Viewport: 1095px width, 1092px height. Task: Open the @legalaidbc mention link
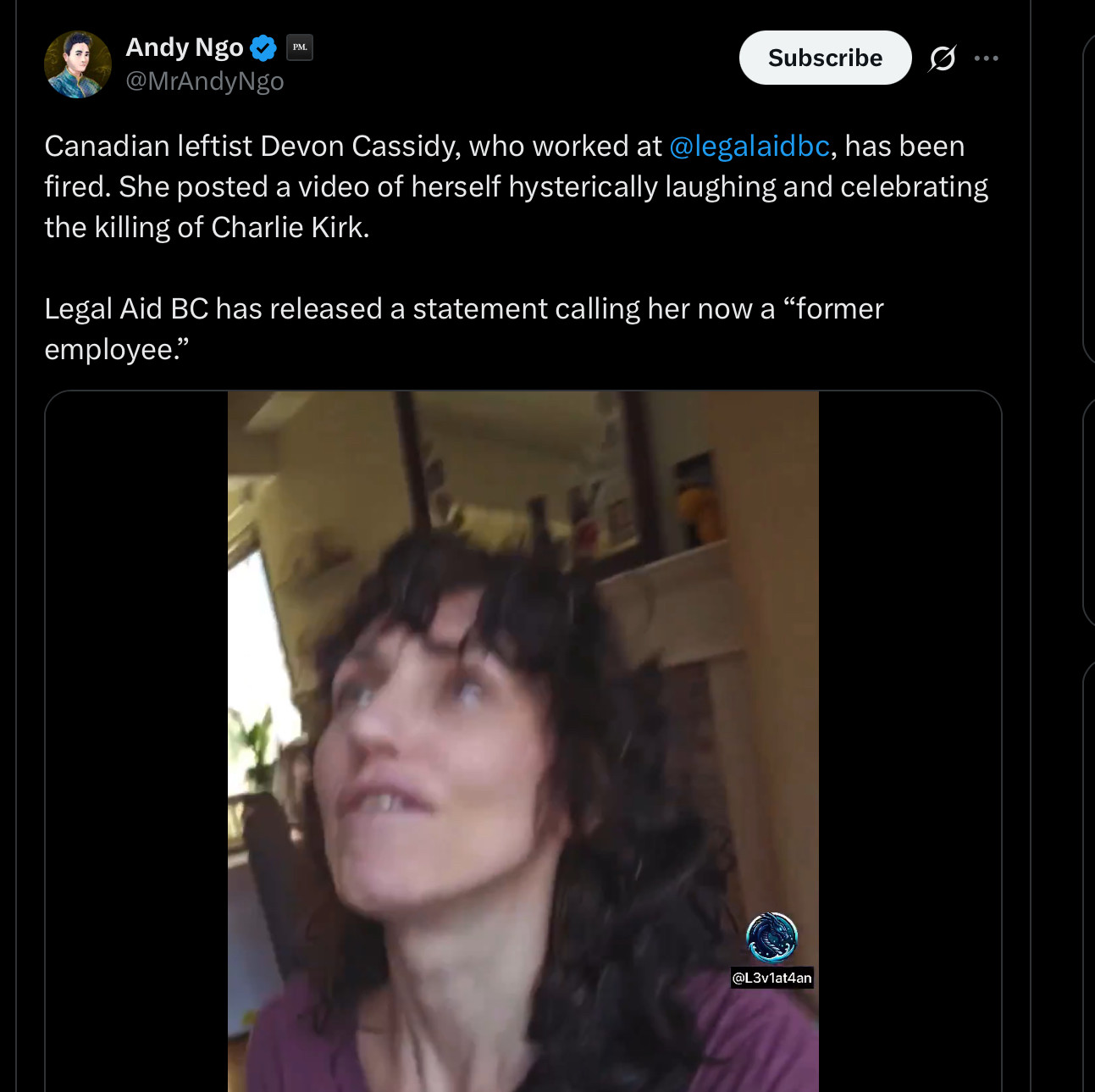749,147
